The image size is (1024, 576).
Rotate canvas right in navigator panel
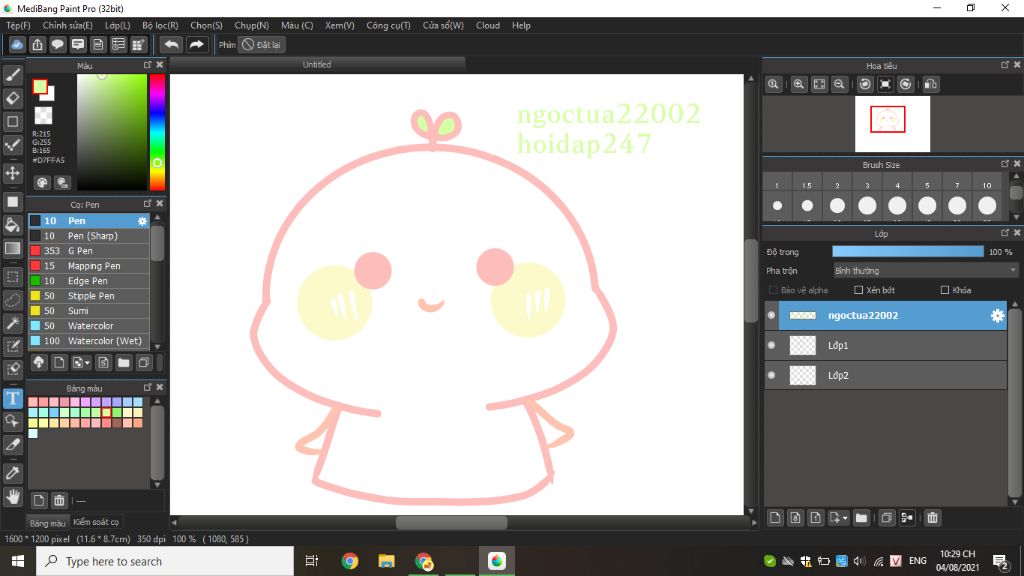click(905, 84)
